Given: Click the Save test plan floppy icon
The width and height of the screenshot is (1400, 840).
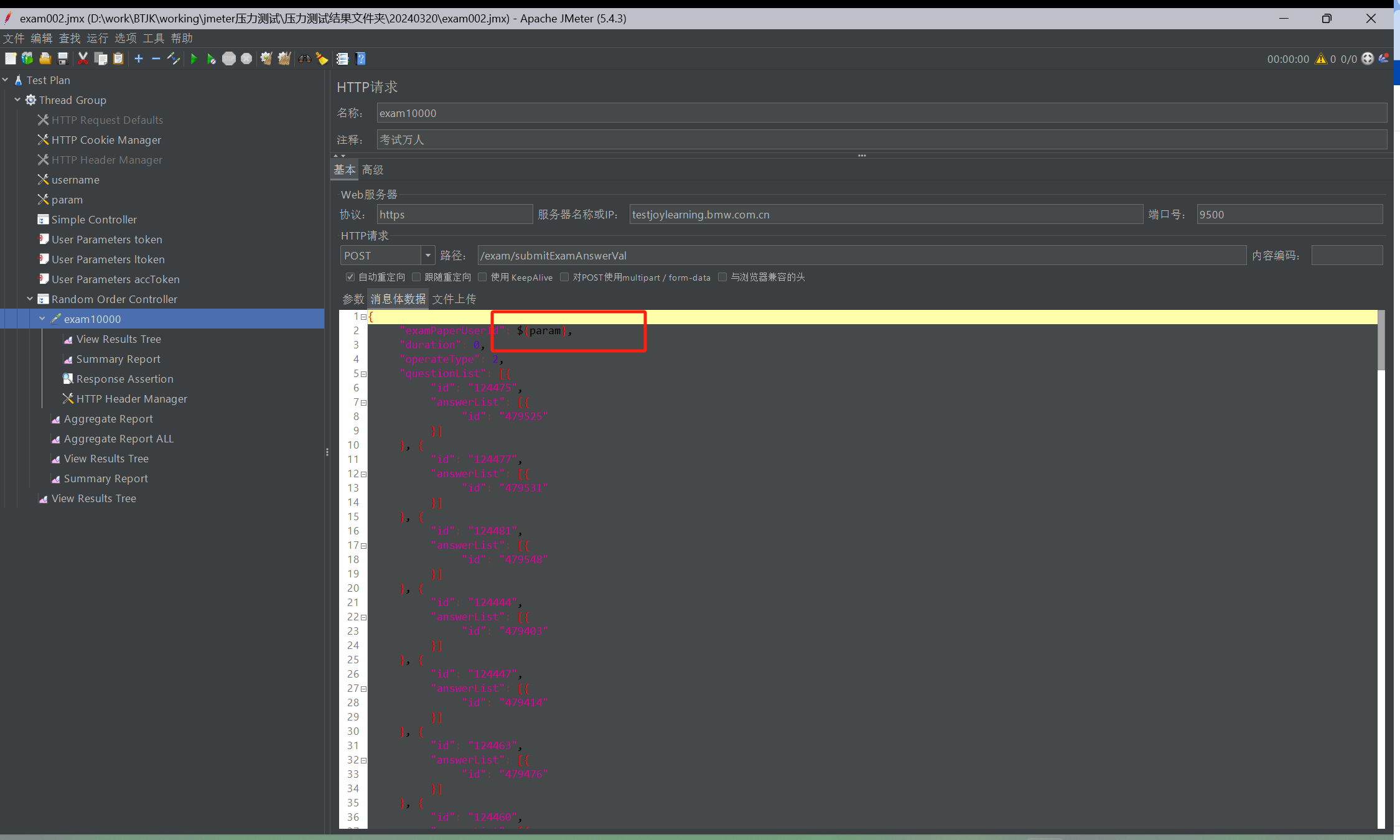Looking at the screenshot, I should pyautogui.click(x=63, y=58).
